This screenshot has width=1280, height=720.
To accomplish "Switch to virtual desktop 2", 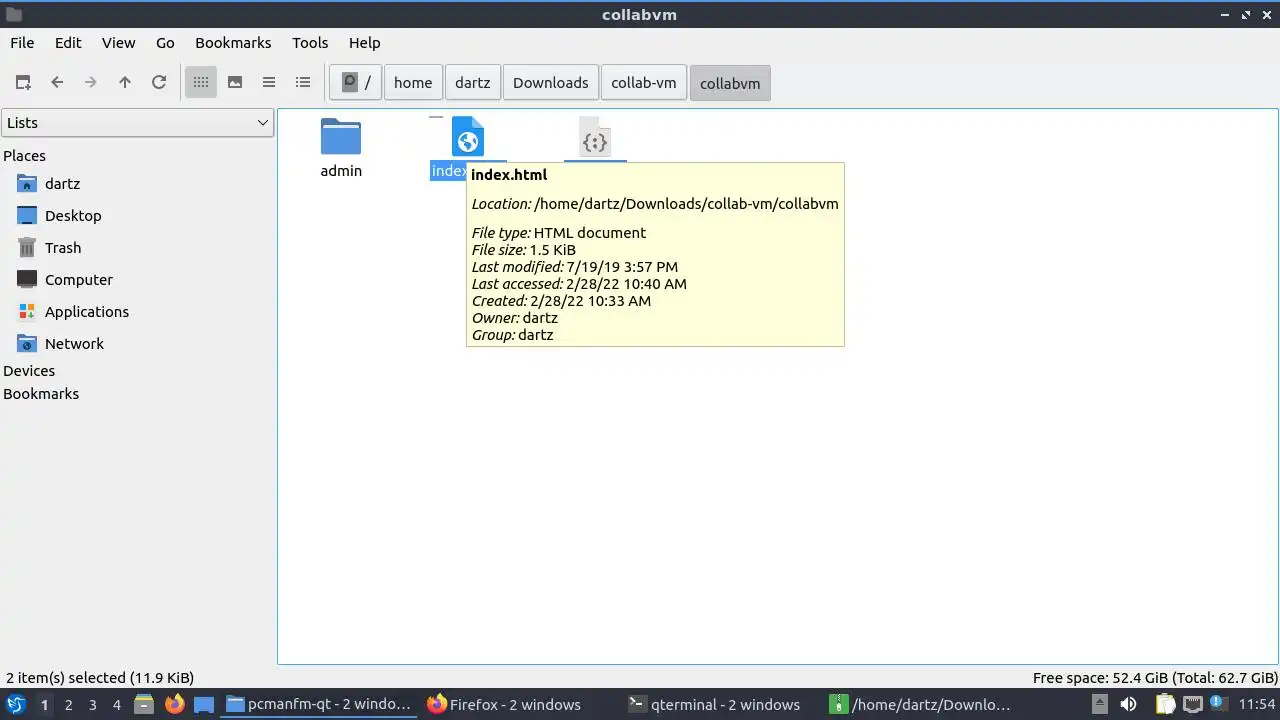I will point(68,705).
